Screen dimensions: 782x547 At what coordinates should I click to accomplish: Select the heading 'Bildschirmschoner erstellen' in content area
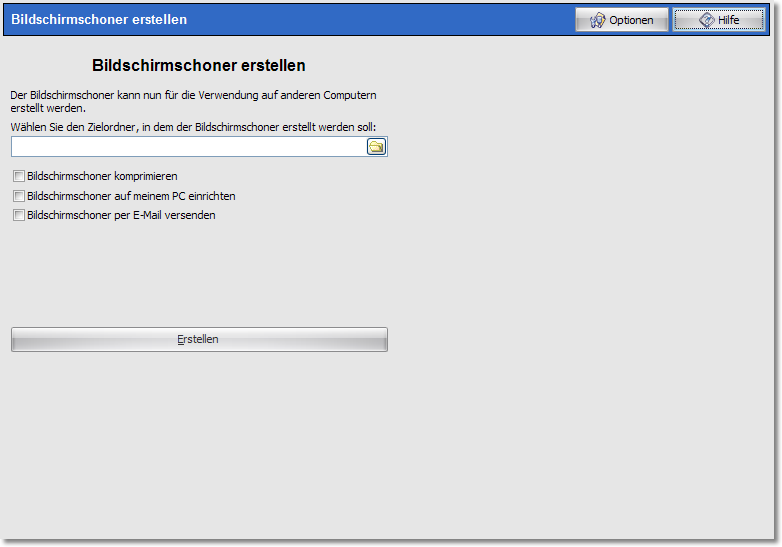click(x=198, y=65)
